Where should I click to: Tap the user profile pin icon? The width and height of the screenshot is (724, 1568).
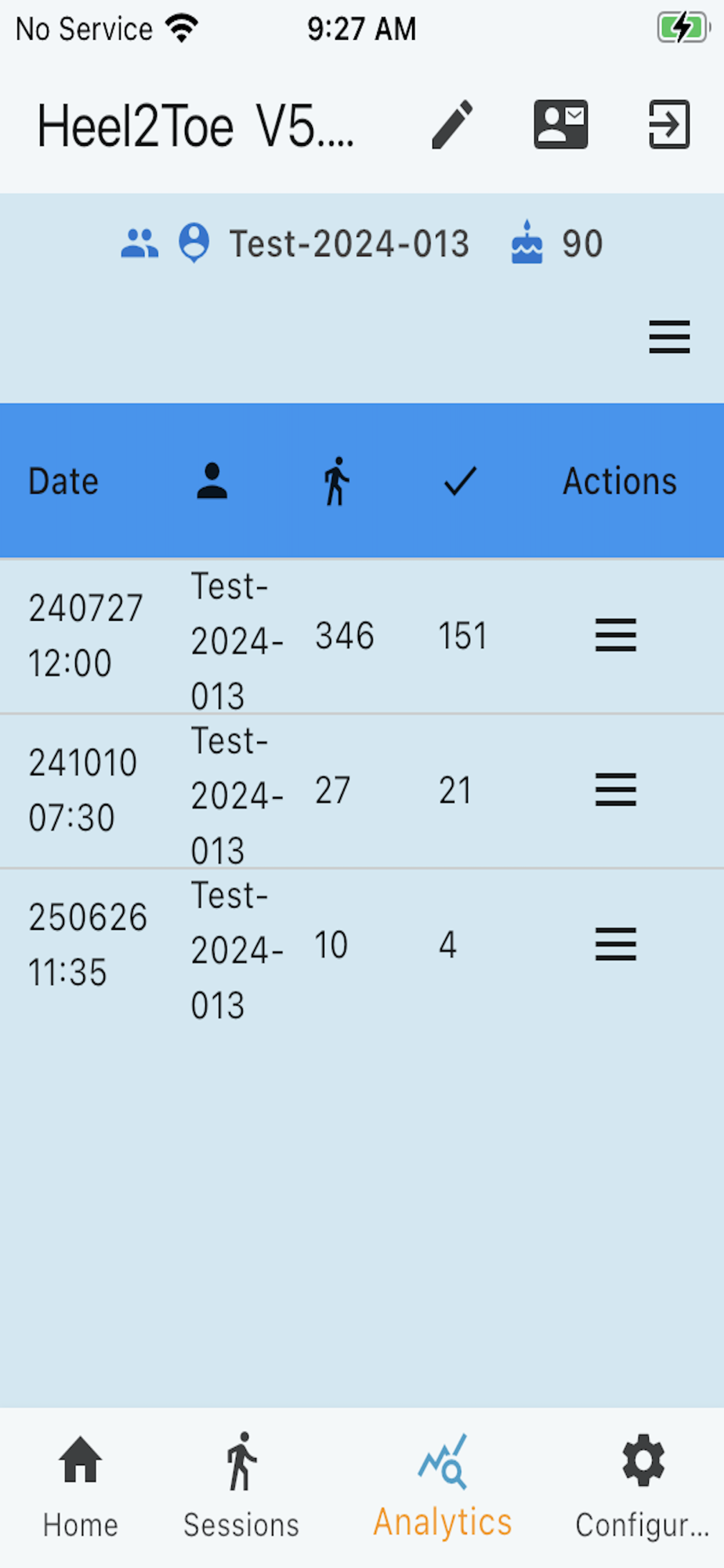[x=194, y=243]
